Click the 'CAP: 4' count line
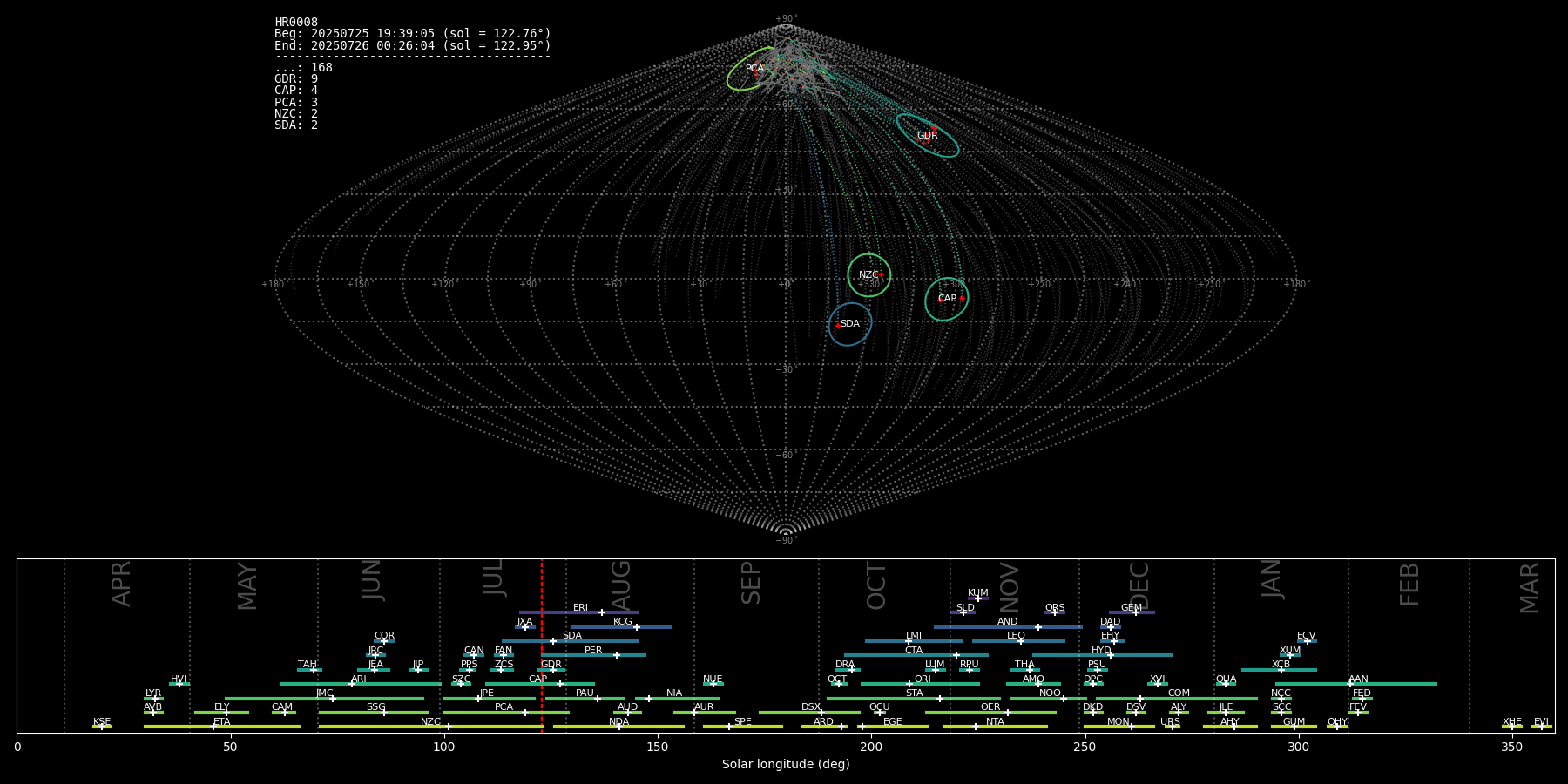Image resolution: width=1568 pixels, height=784 pixels. pyautogui.click(x=296, y=91)
